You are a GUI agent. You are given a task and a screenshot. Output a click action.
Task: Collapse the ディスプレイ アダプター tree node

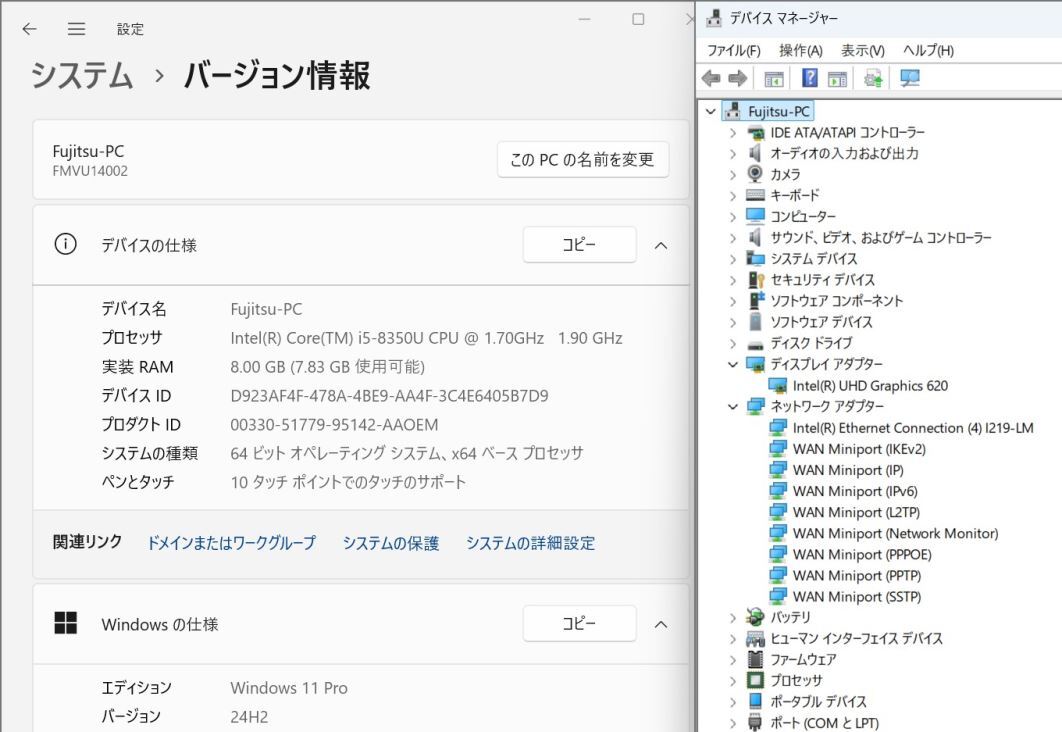[733, 364]
